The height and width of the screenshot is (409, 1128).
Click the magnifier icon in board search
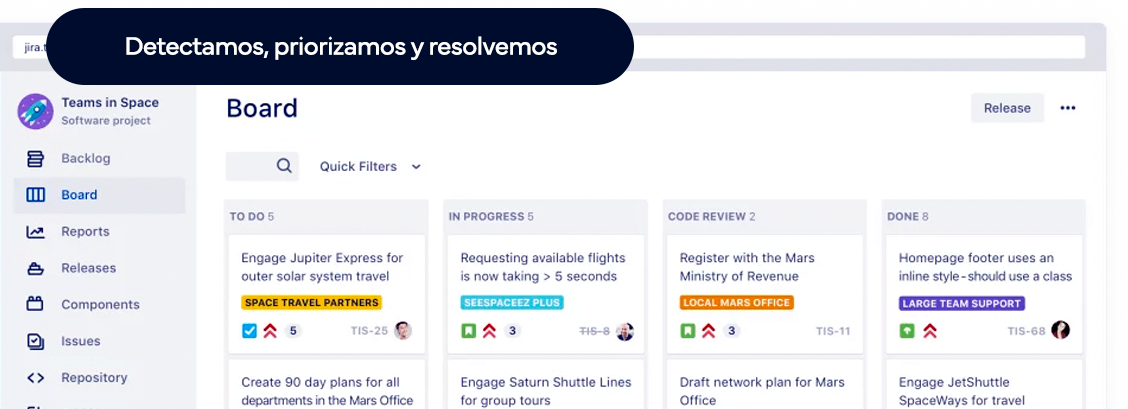tap(284, 166)
